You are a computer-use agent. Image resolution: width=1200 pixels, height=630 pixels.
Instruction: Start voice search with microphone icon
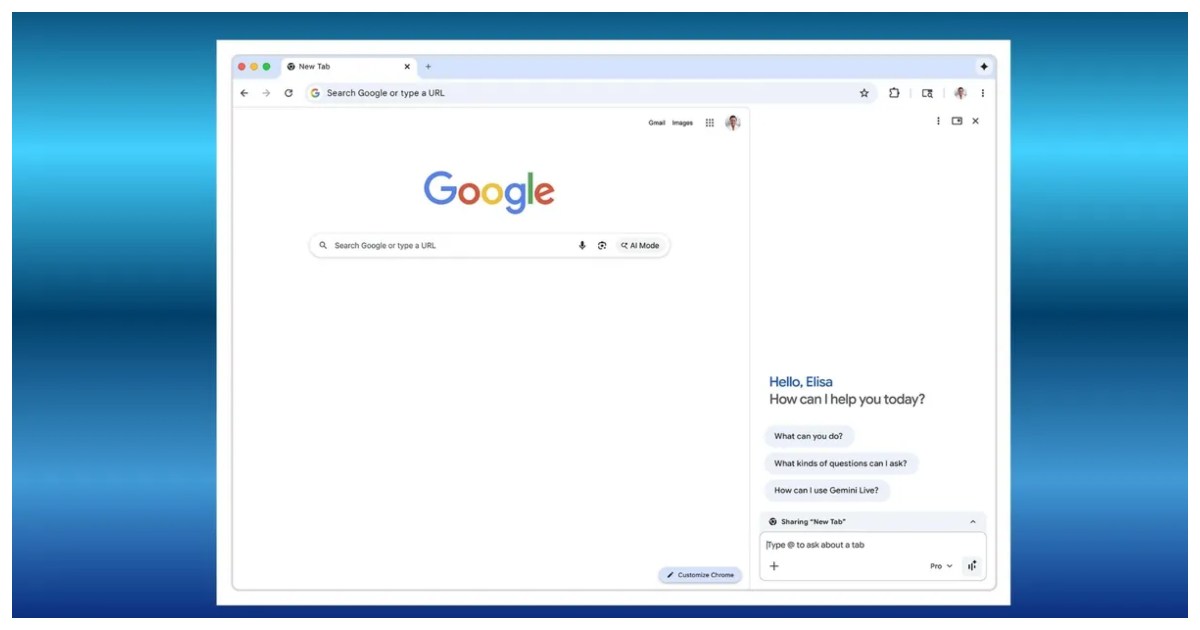click(x=582, y=245)
